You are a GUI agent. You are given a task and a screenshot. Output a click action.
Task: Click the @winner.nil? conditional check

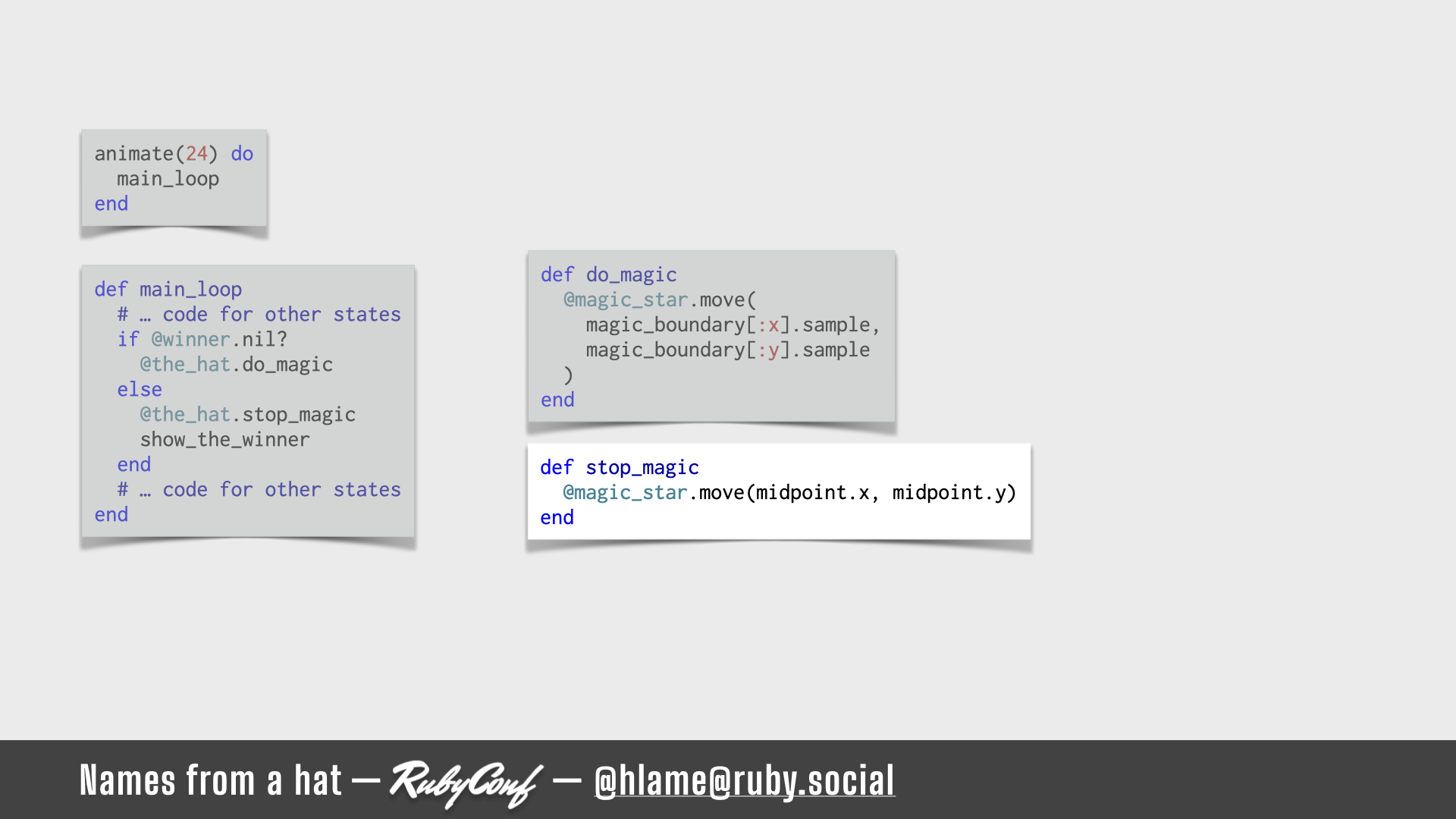[x=210, y=339]
